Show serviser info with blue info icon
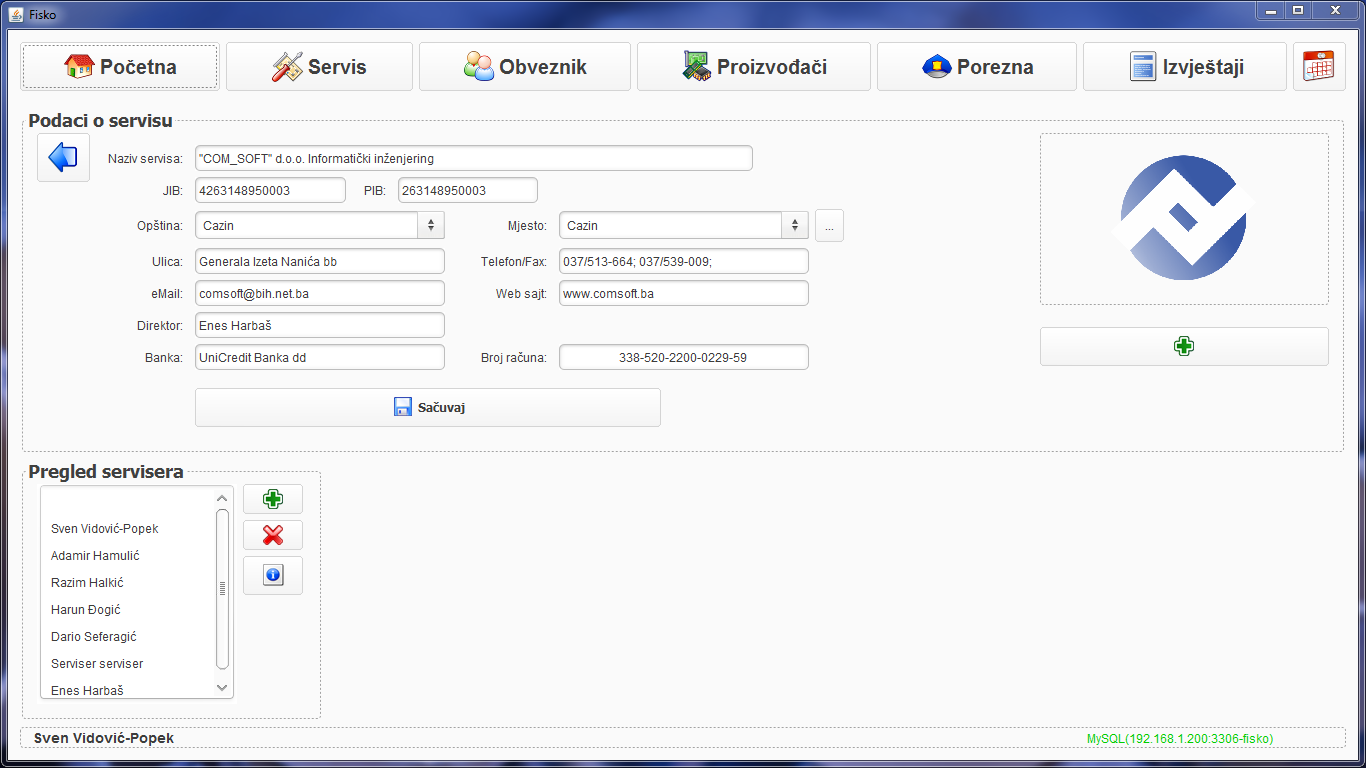This screenshot has width=1366, height=768. click(272, 575)
